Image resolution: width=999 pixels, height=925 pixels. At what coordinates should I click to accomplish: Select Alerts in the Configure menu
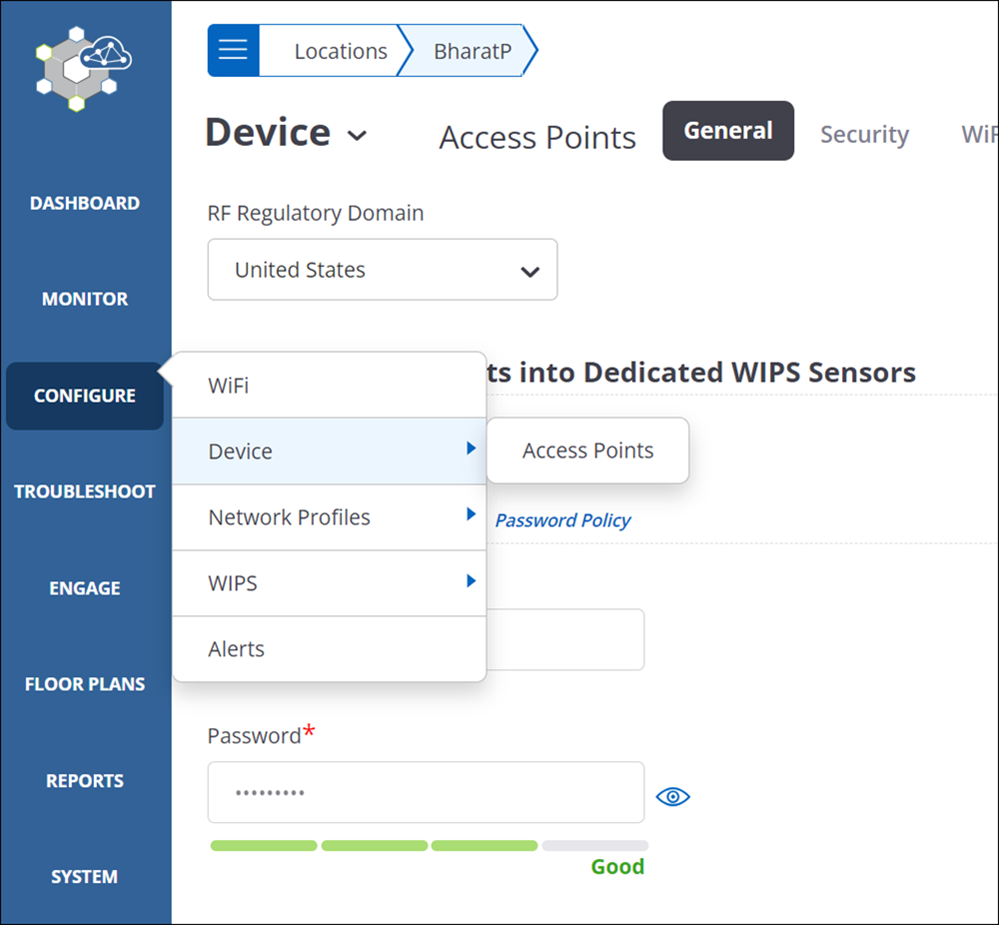point(237,649)
